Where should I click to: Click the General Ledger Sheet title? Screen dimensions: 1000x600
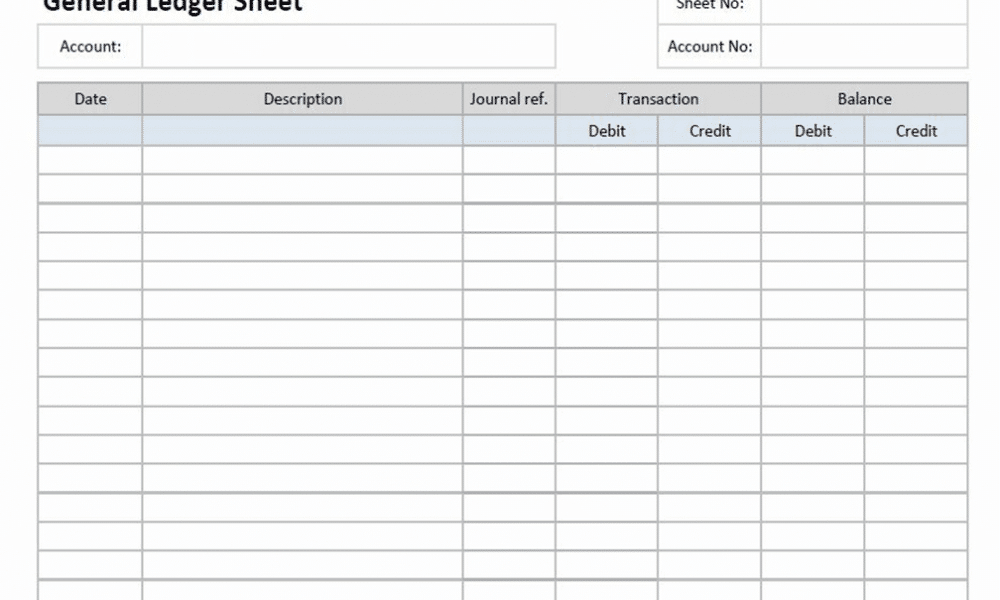coord(172,6)
